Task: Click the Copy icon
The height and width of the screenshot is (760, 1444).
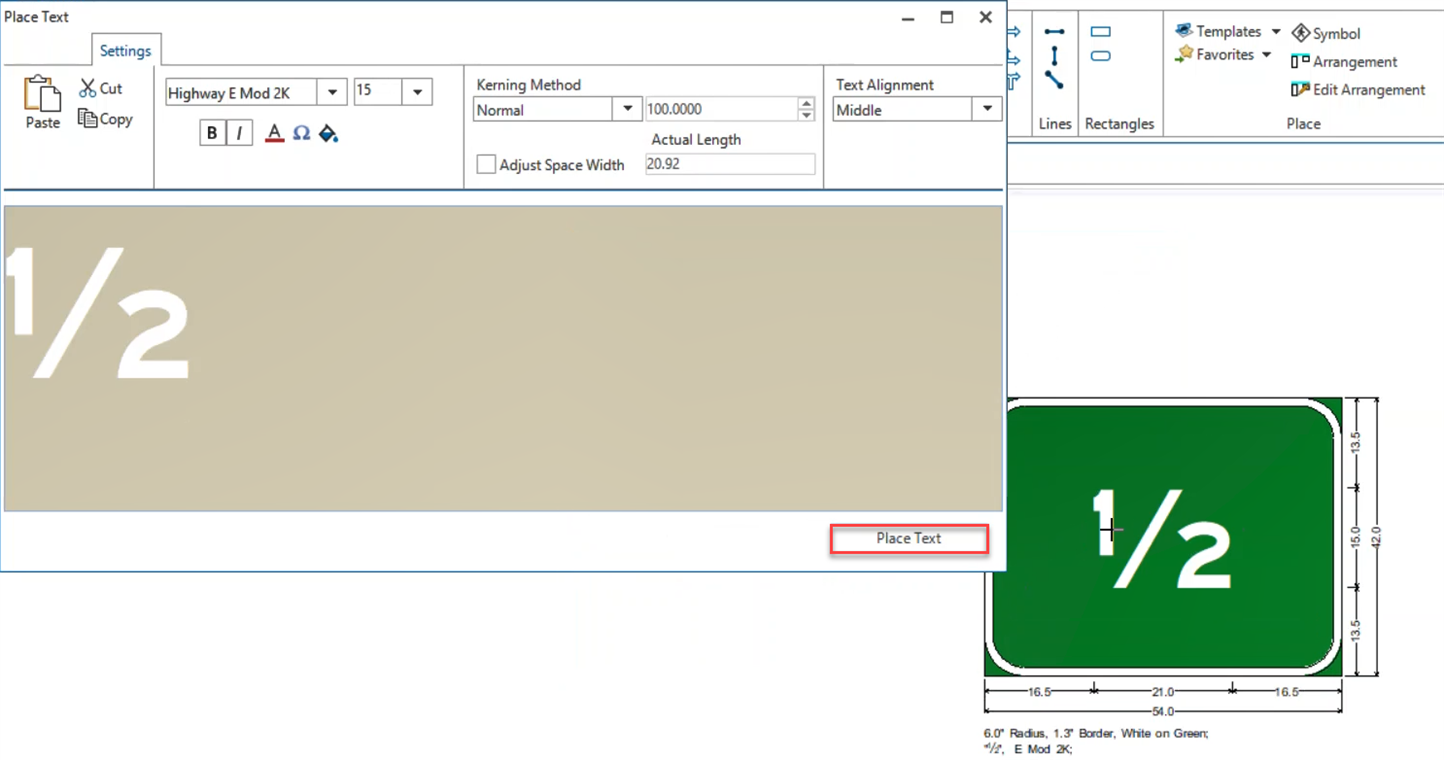Action: coord(88,119)
